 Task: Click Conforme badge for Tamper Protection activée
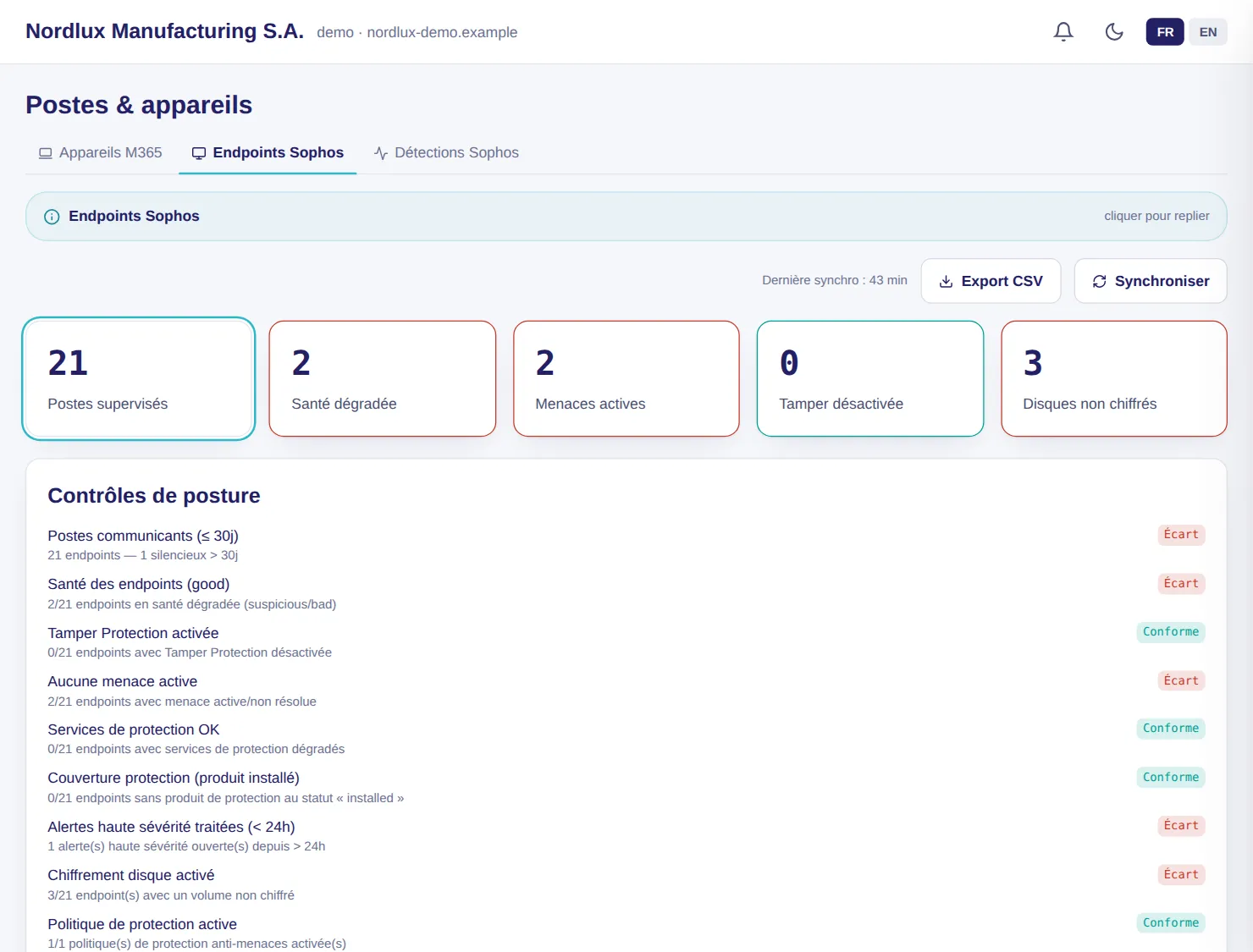pyautogui.click(x=1171, y=632)
